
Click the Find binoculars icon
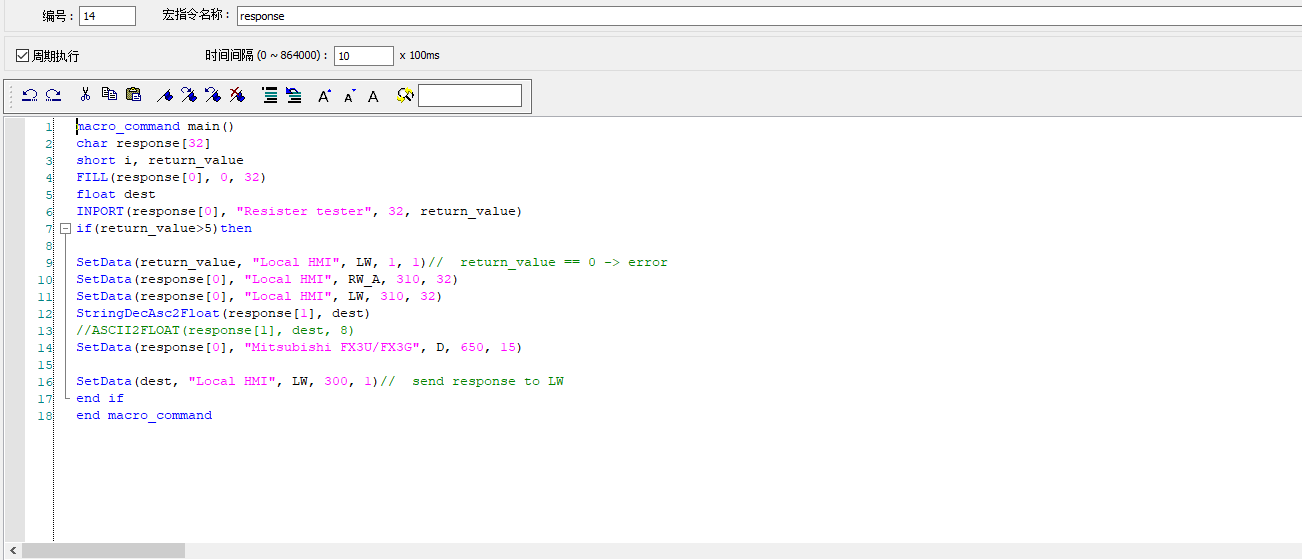pos(405,95)
